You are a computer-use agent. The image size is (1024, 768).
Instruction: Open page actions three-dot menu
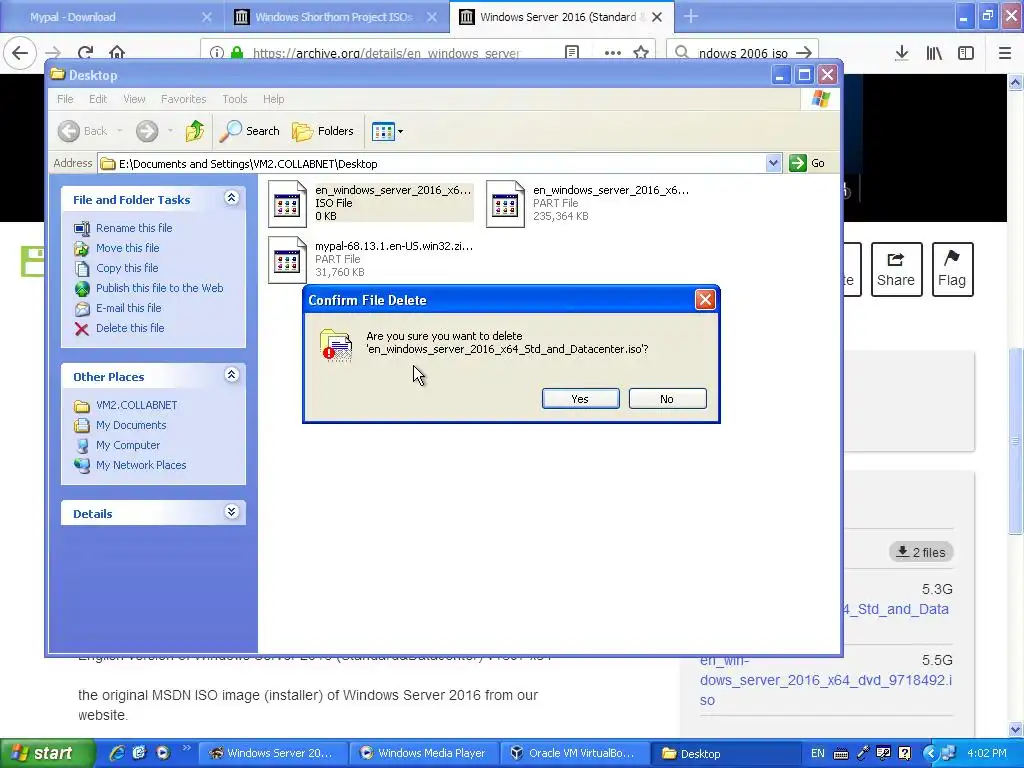coord(613,52)
